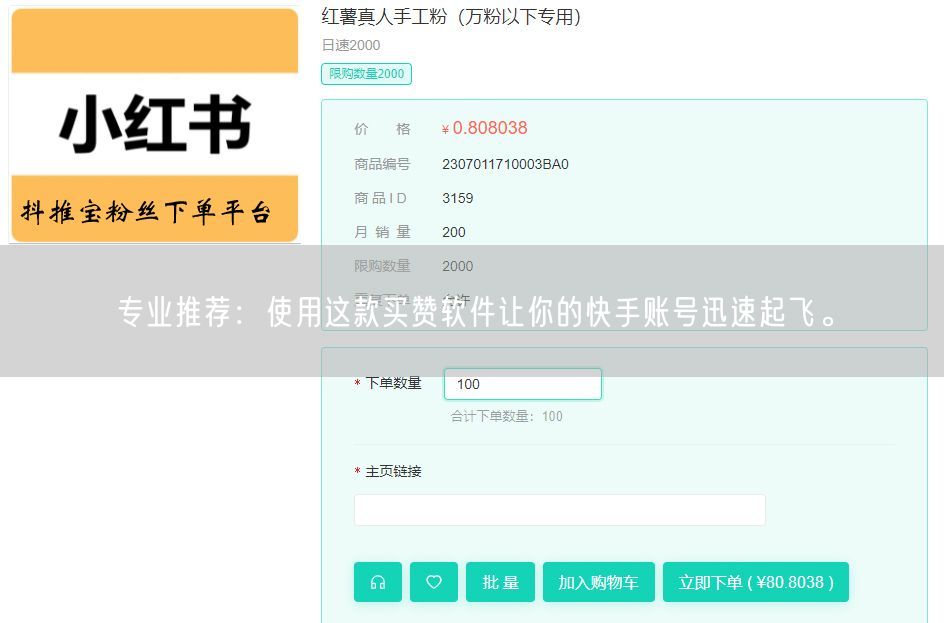944x623 pixels.
Task: Add the item to cart via 加入购物车
Action: (x=598, y=582)
